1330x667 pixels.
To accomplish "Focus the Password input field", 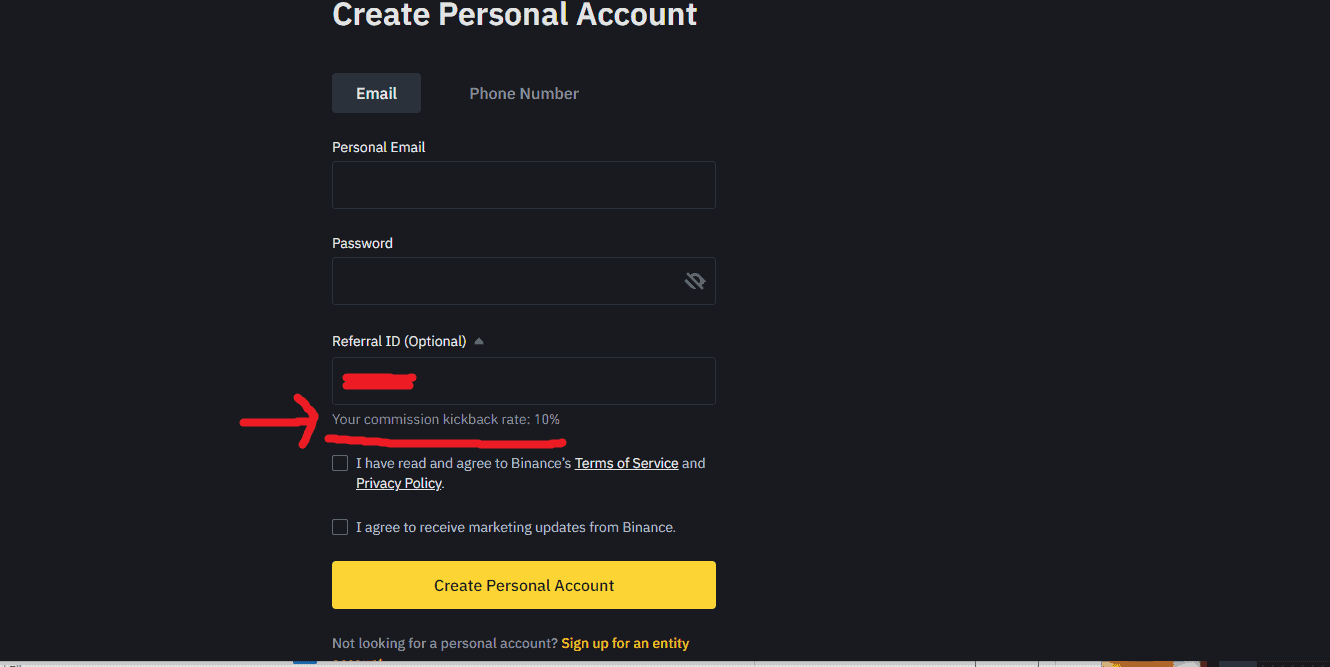I will tap(524, 281).
